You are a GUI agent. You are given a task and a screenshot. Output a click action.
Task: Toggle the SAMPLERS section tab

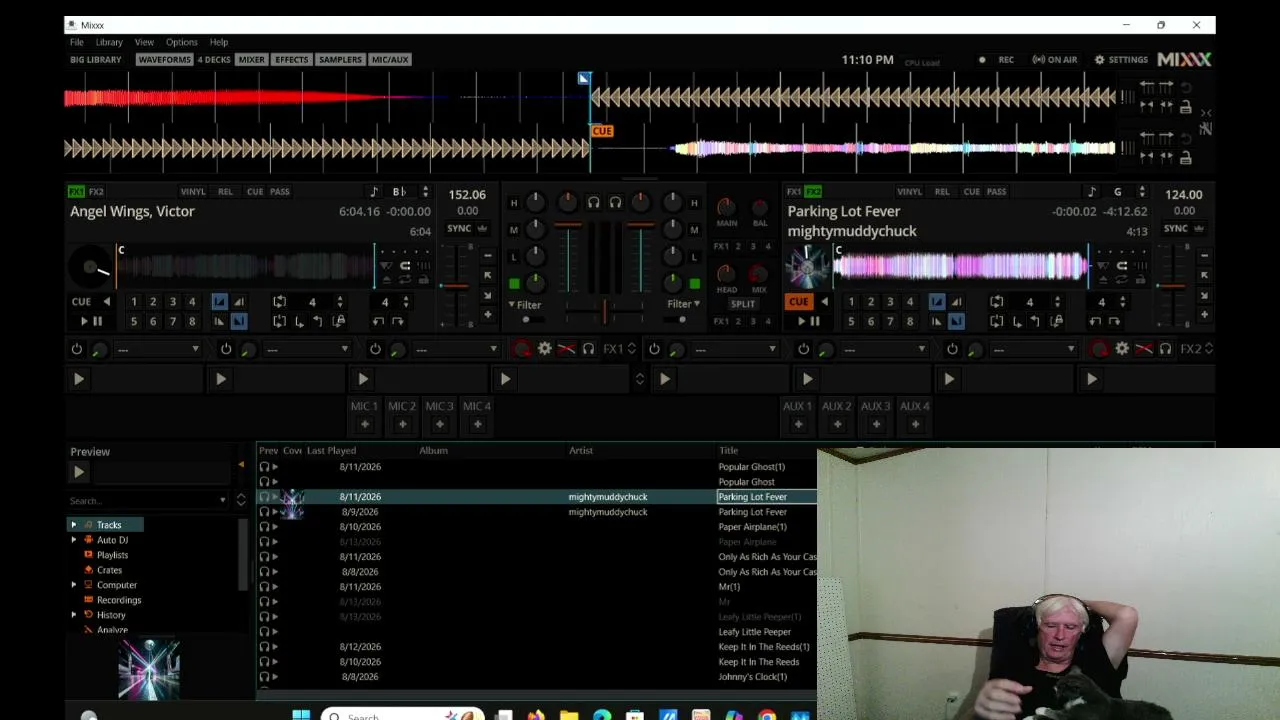click(x=340, y=60)
